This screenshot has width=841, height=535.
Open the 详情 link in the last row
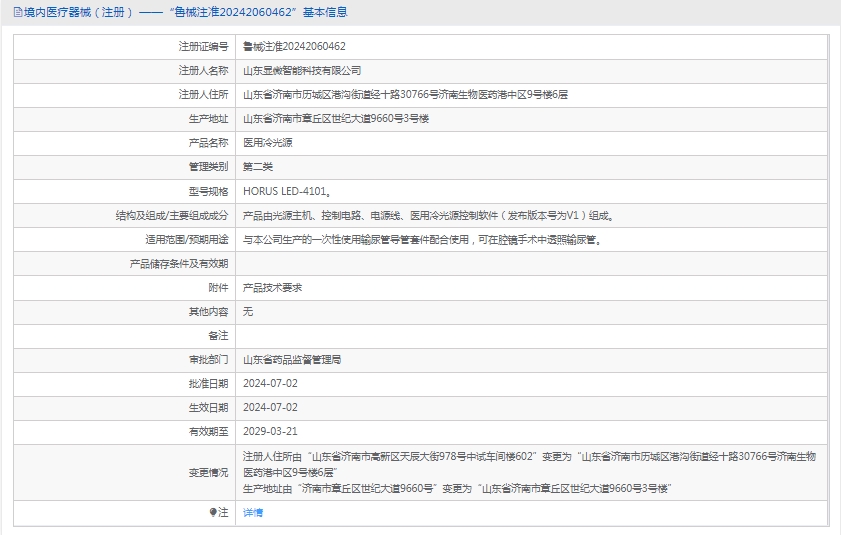(253, 512)
